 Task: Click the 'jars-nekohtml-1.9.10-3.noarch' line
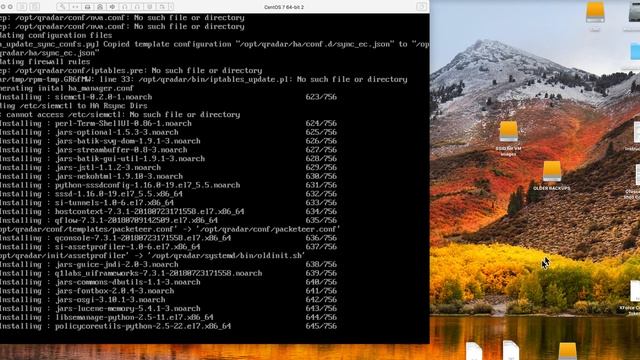(x=168, y=176)
